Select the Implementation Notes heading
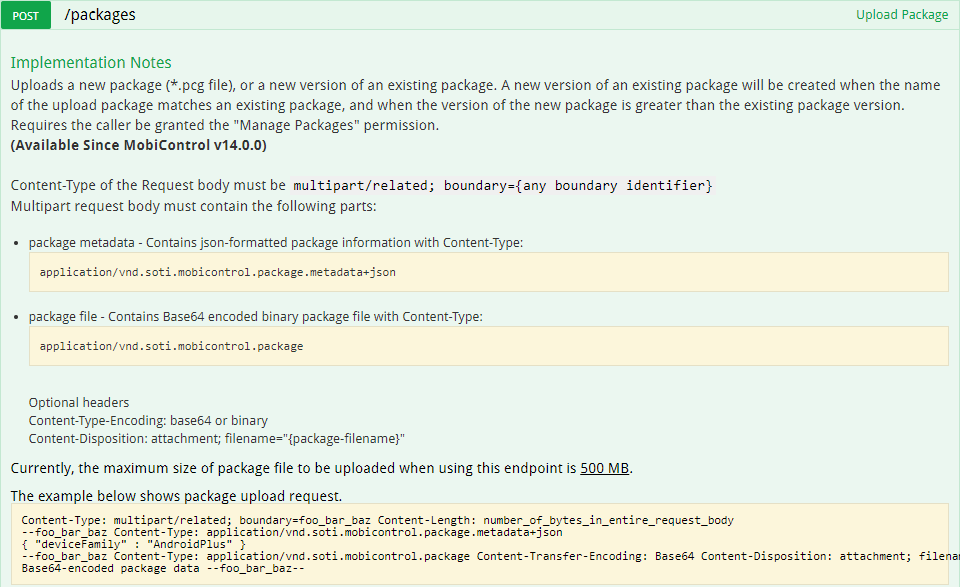 [x=91, y=62]
